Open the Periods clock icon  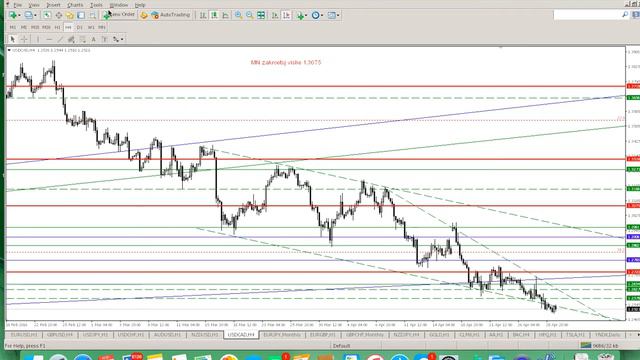[x=315, y=15]
